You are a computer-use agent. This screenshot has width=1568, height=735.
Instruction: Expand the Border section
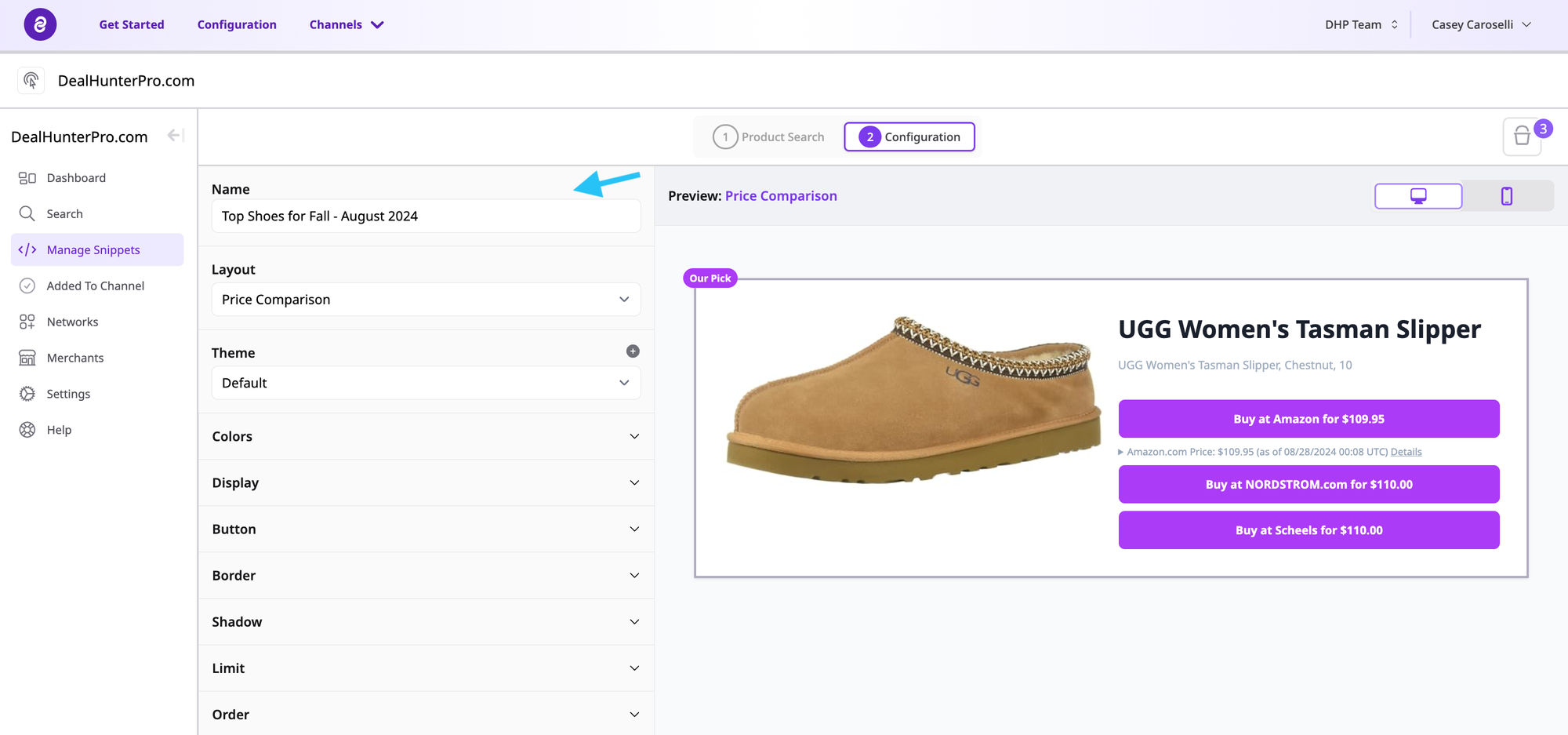pyautogui.click(x=426, y=575)
